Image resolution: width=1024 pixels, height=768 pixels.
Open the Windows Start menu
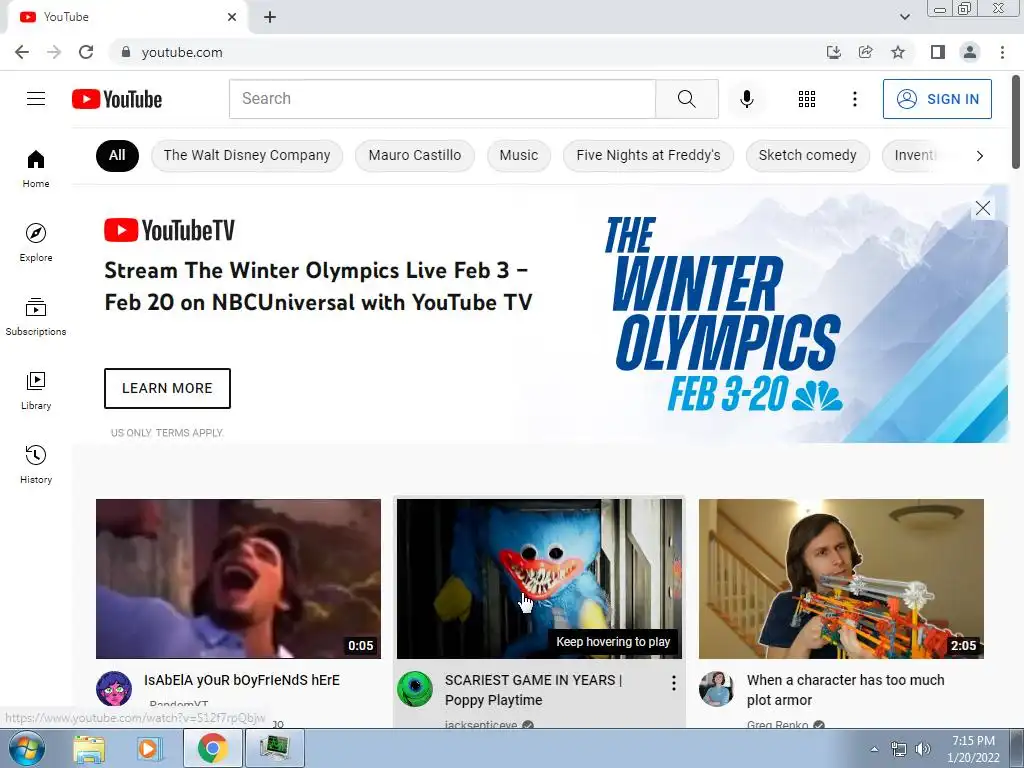coord(26,748)
